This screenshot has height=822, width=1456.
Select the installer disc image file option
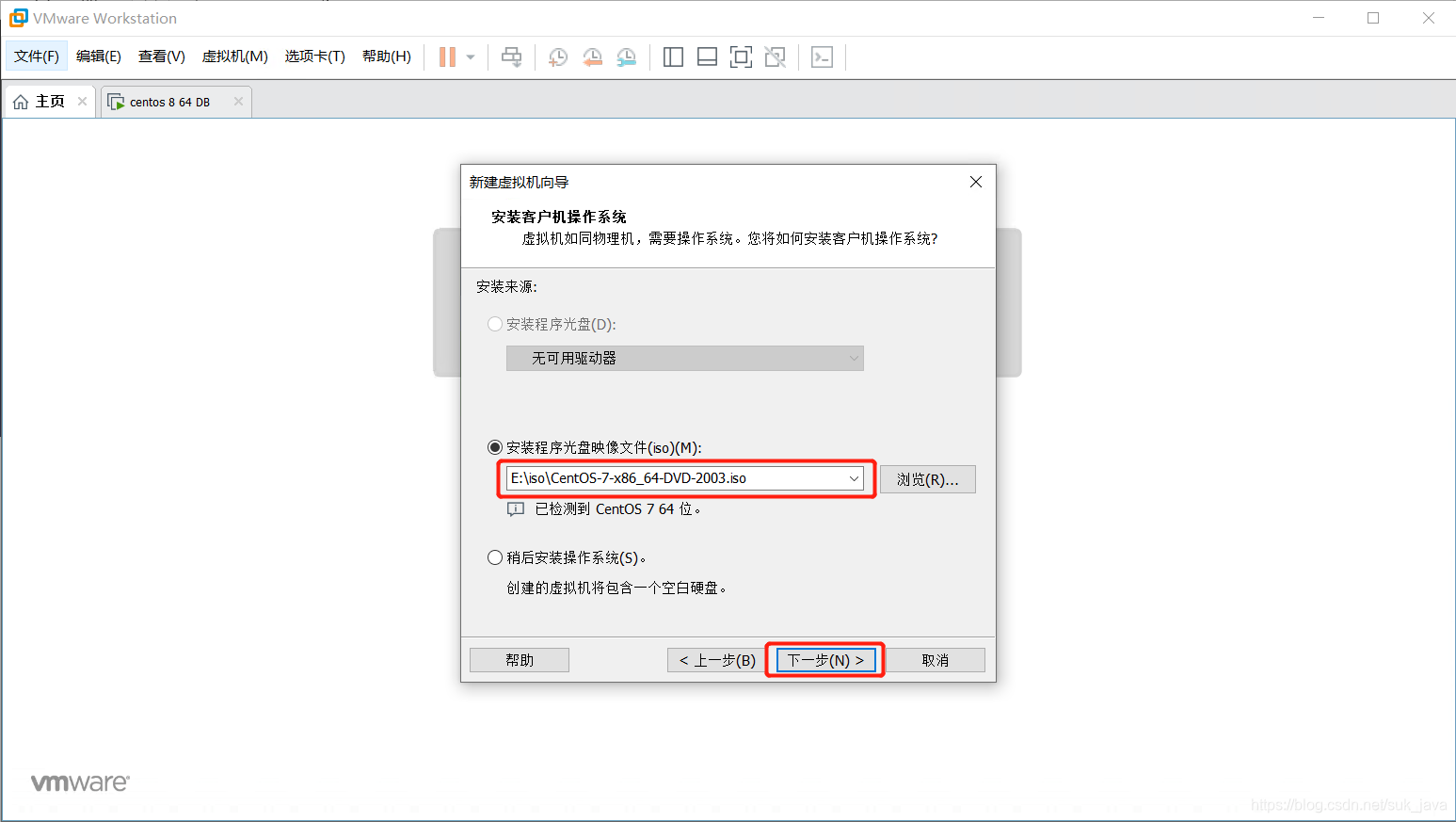click(x=495, y=447)
